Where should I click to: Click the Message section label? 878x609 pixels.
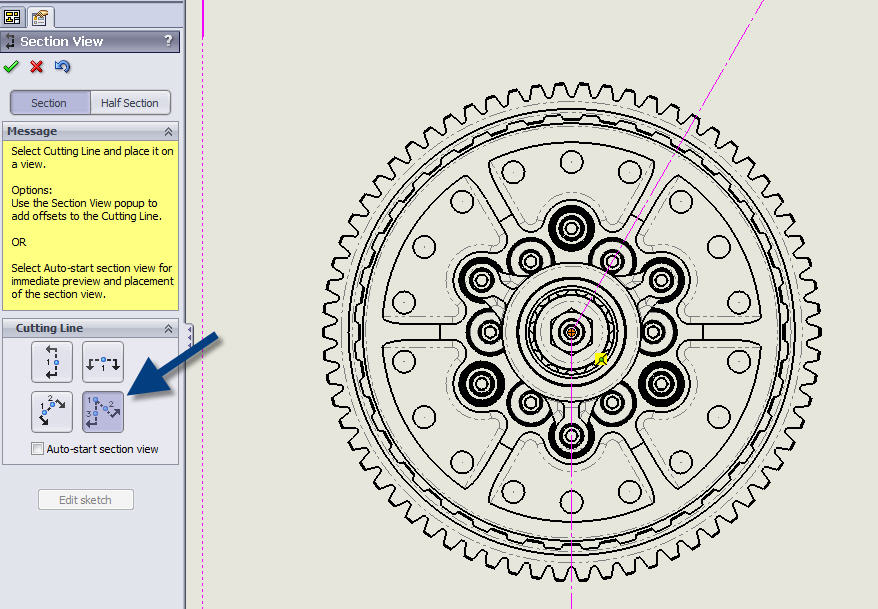(32, 131)
